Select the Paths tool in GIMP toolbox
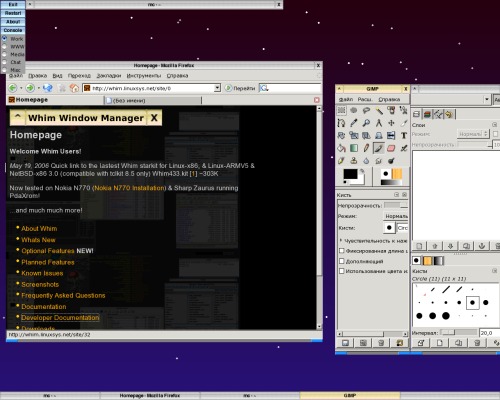This screenshot has height=400, width=500. [x=341, y=123]
